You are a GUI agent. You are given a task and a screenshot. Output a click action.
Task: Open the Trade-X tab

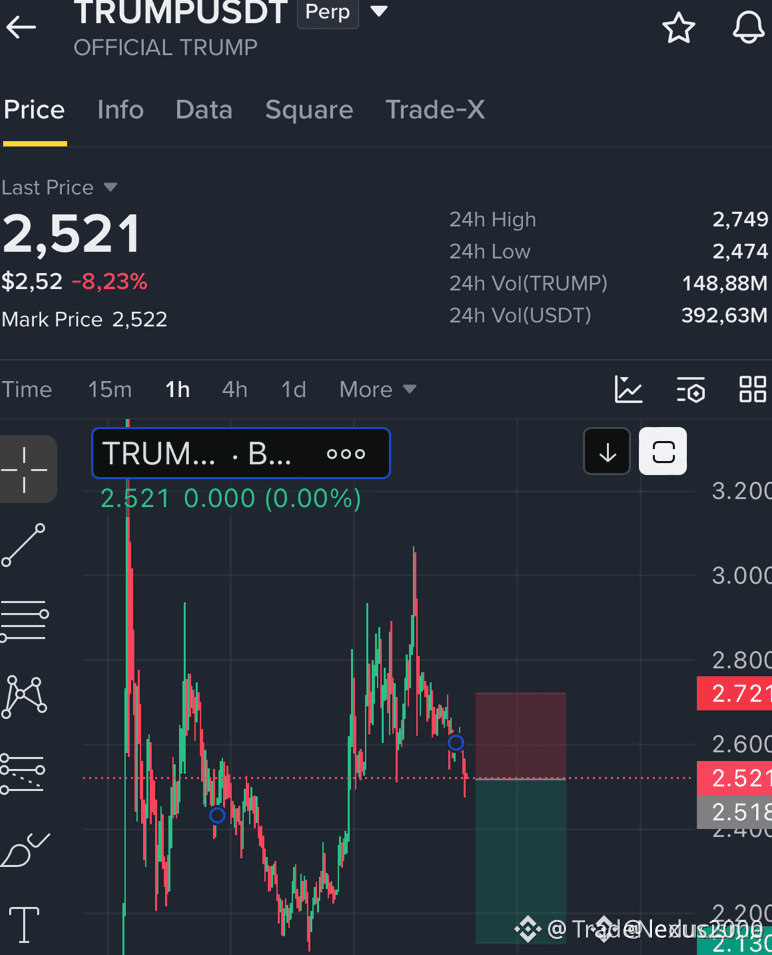(x=435, y=110)
